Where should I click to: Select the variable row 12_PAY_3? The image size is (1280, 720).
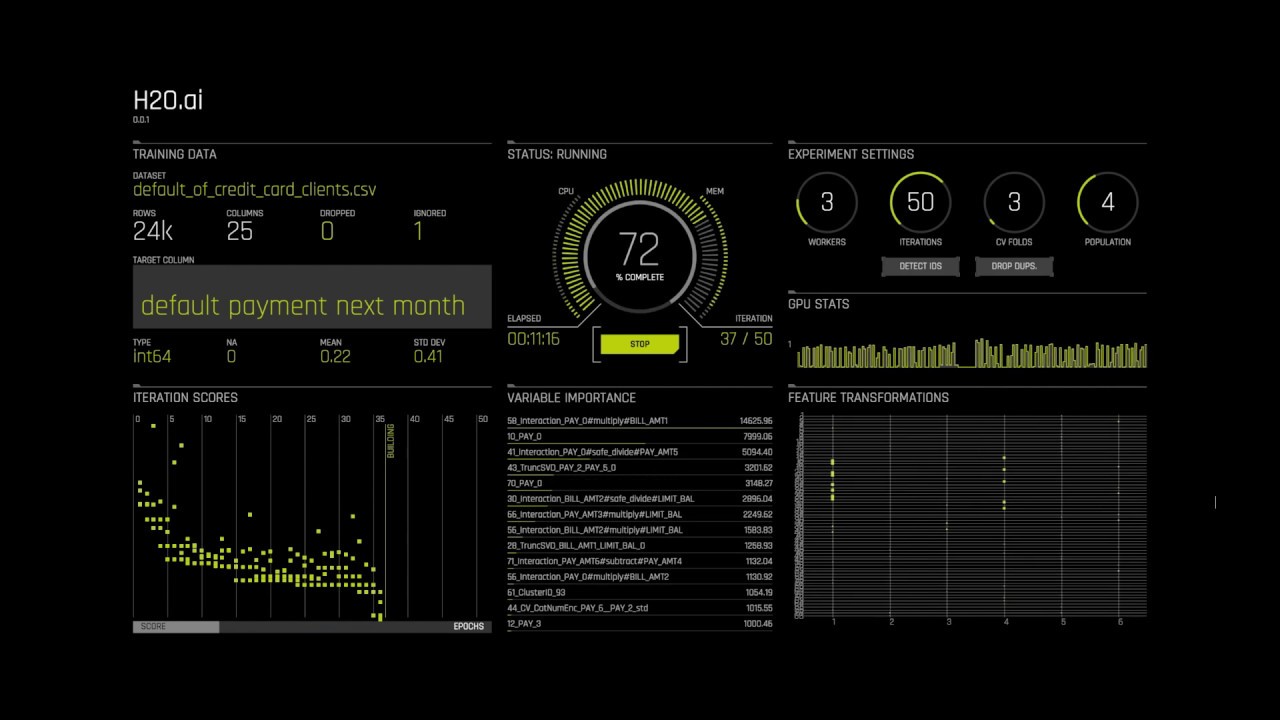tap(640, 623)
